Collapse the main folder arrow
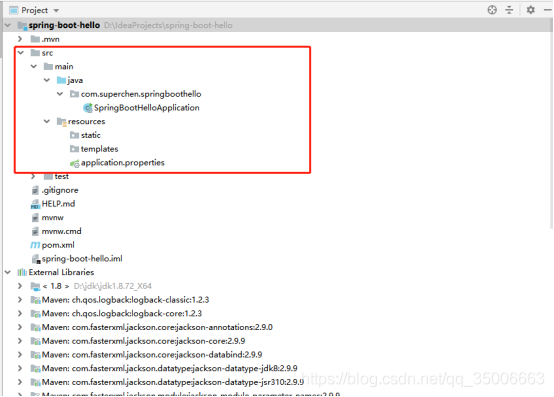The image size is (554, 397). click(34, 66)
